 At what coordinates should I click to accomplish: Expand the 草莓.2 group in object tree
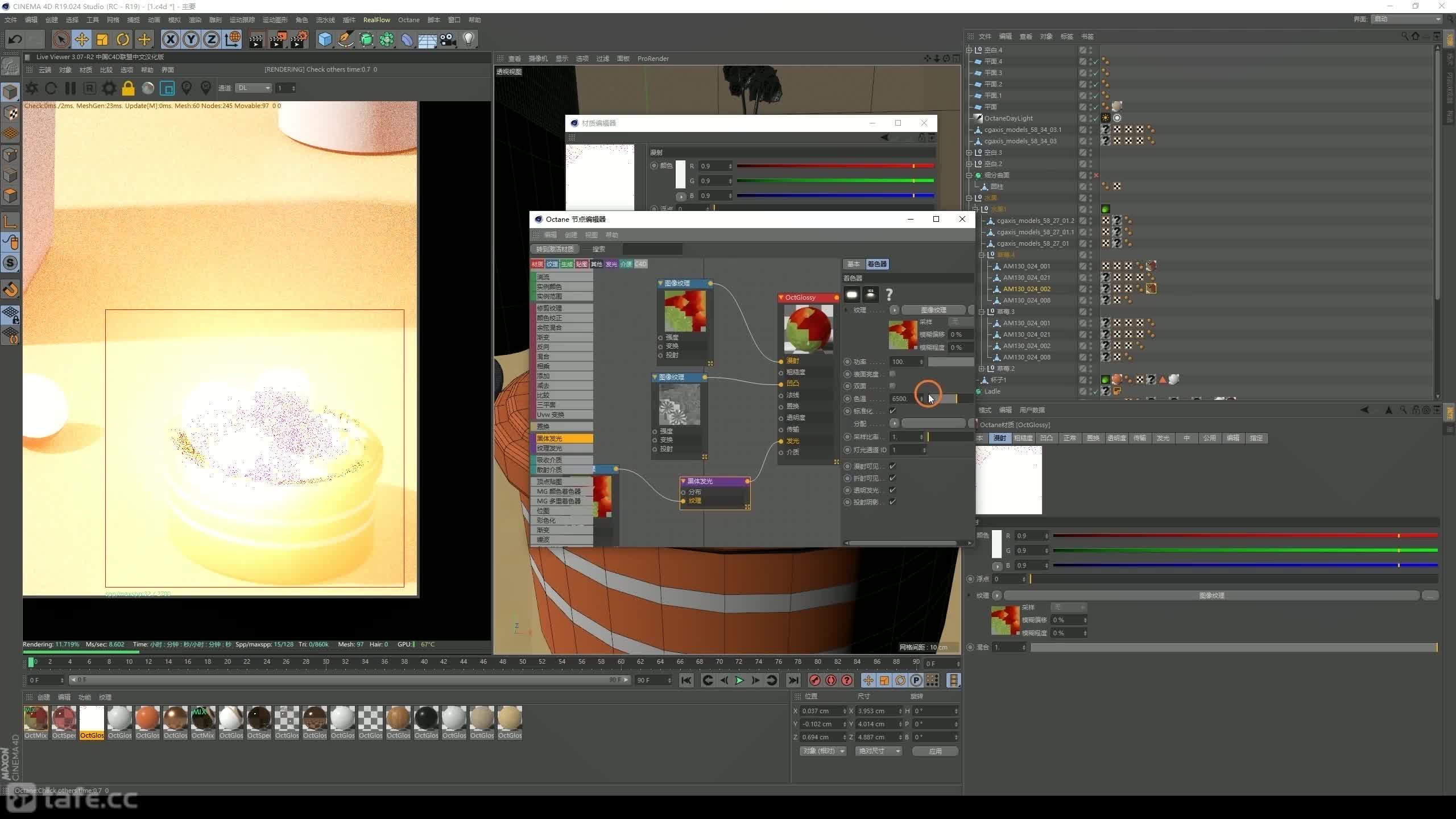pos(982,369)
